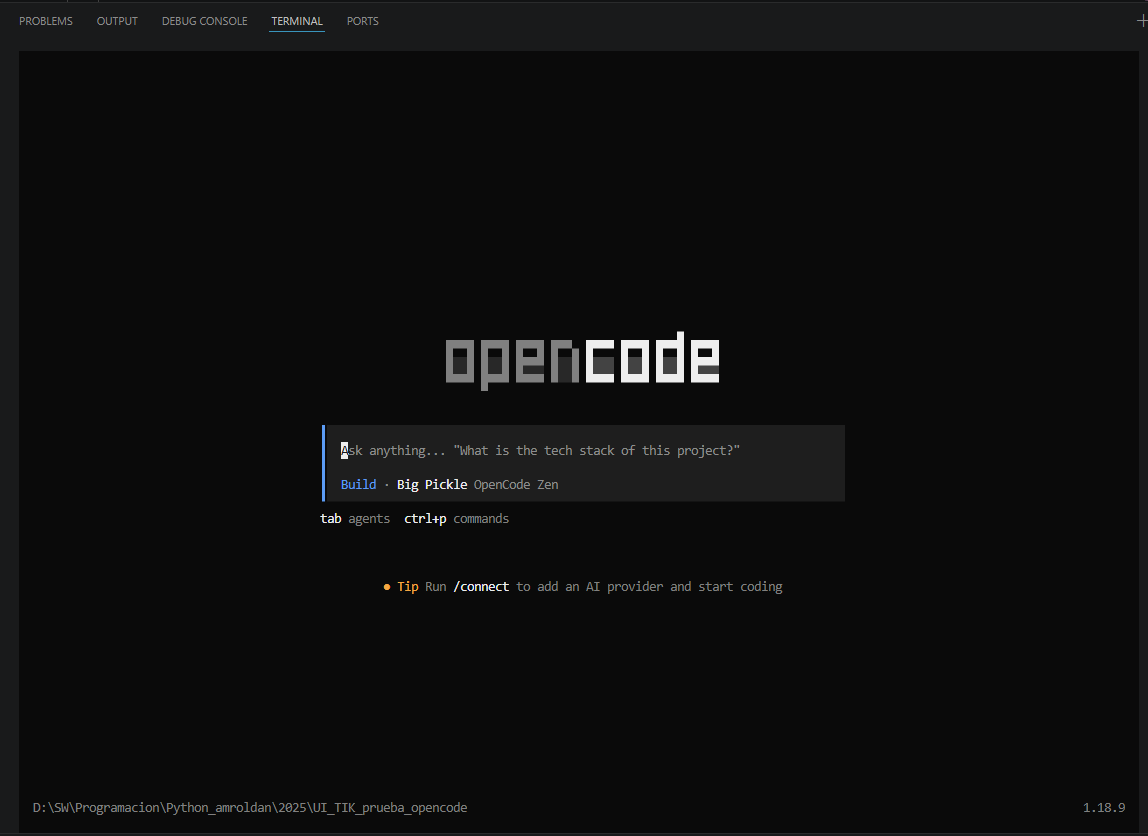Click the /connect command in the tip
This screenshot has width=1148, height=836.
click(481, 586)
